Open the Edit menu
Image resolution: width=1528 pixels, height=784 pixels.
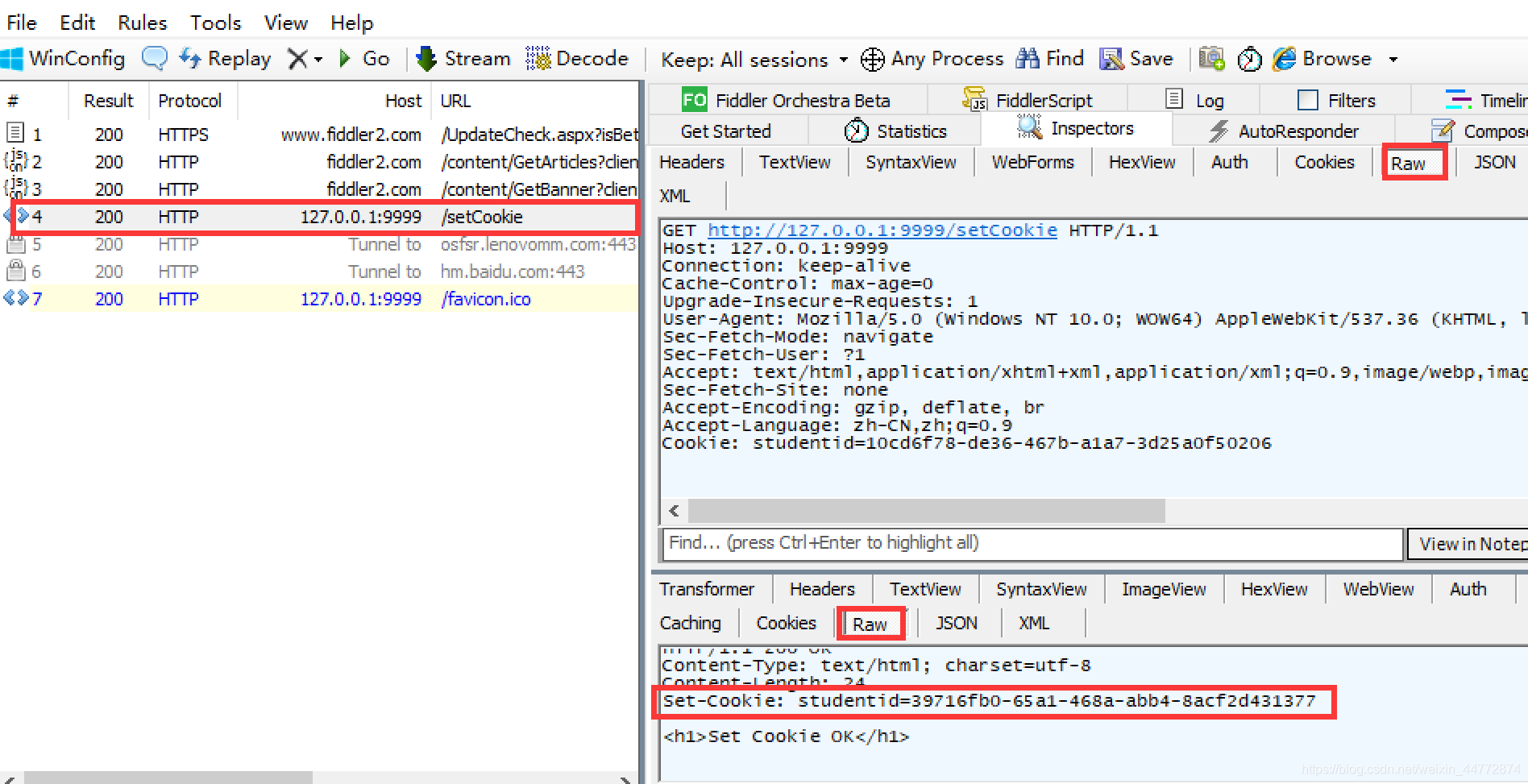[77, 23]
